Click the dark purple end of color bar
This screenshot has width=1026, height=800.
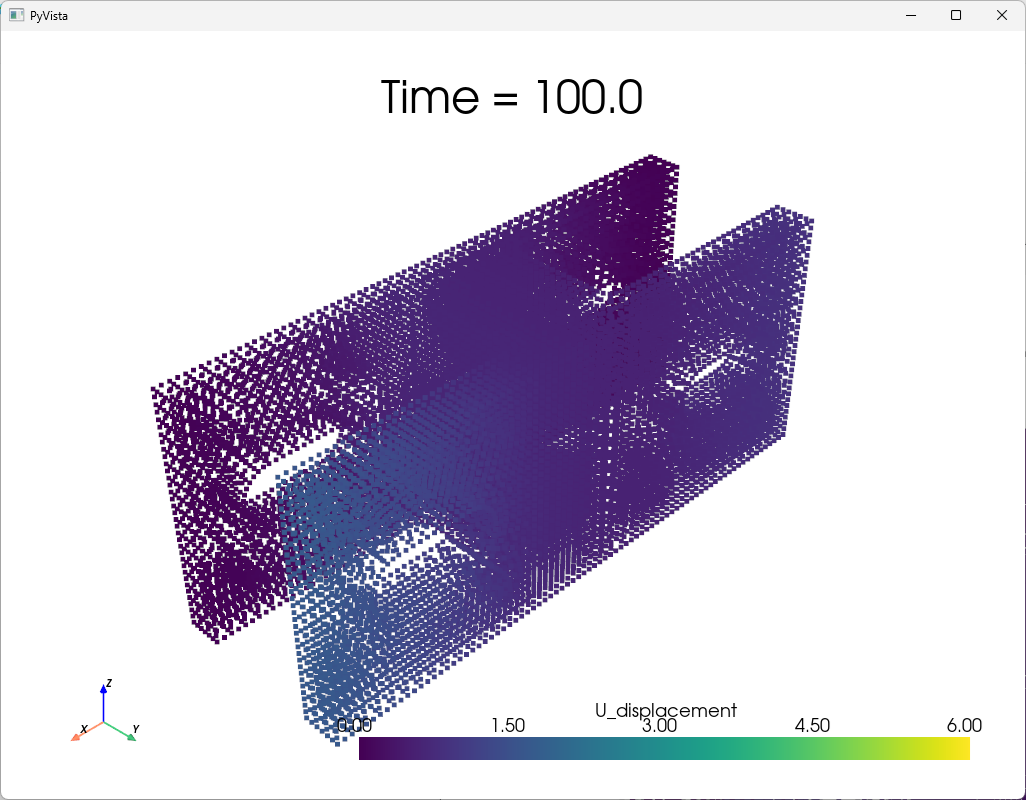point(368,749)
